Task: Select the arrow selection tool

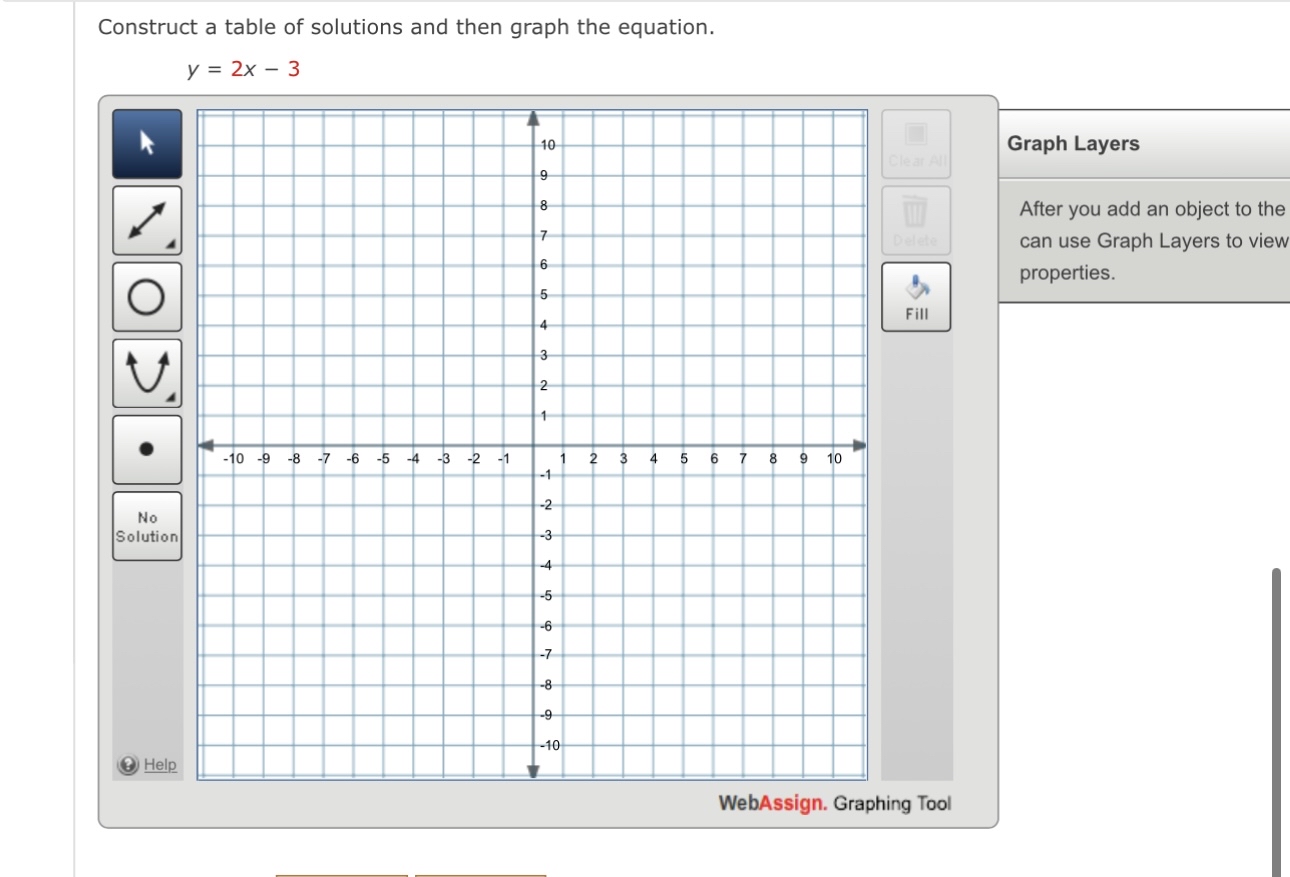Action: [x=146, y=142]
